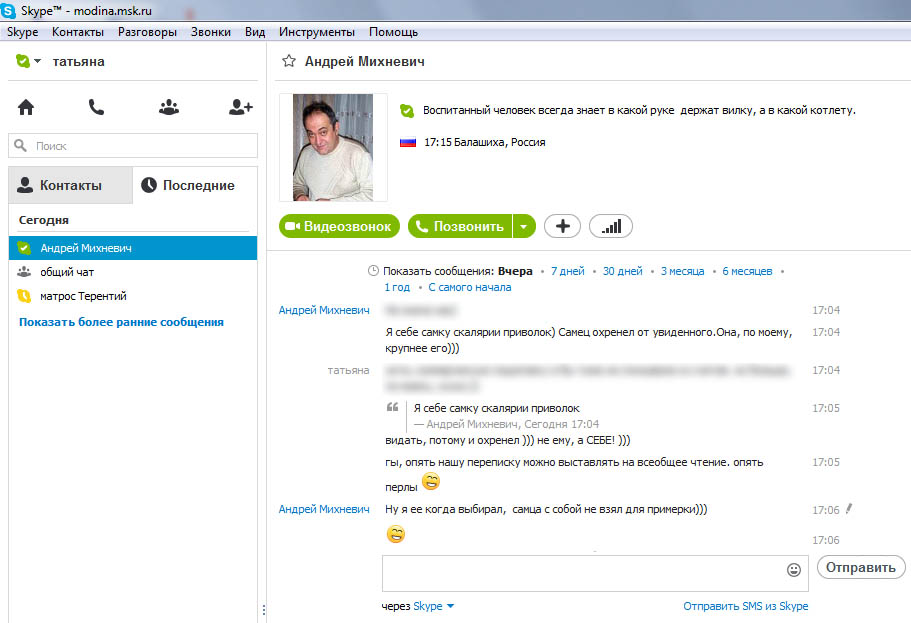
Task: Click the Отправить send button
Action: pos(860,567)
